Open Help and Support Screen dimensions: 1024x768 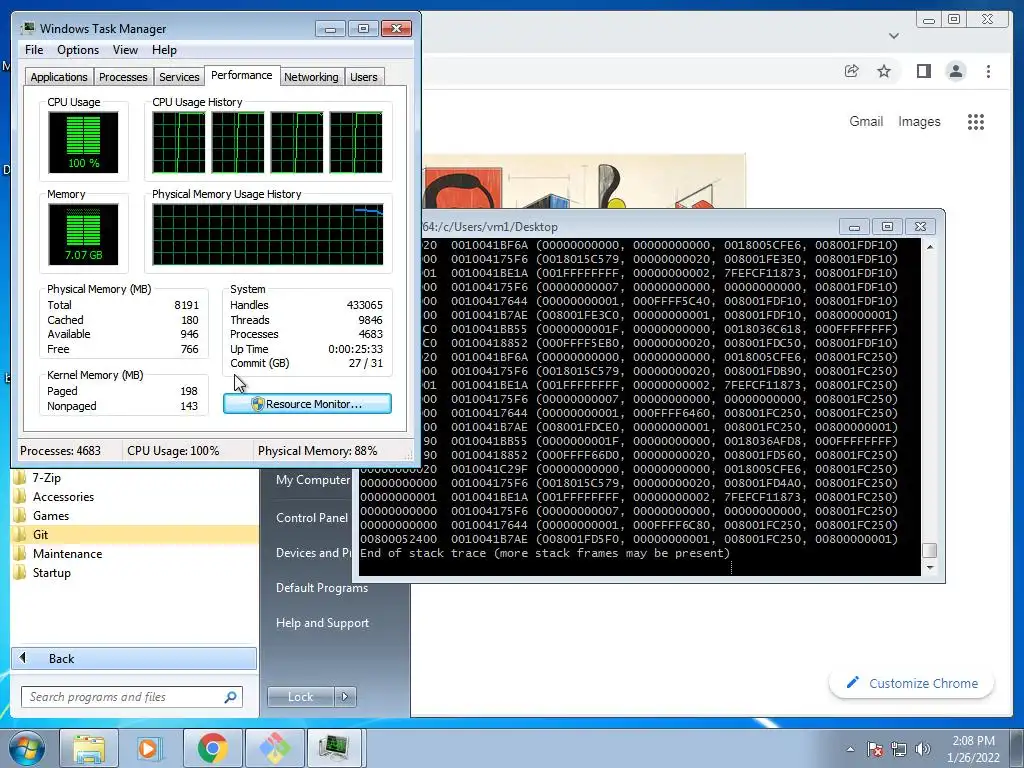[322, 623]
